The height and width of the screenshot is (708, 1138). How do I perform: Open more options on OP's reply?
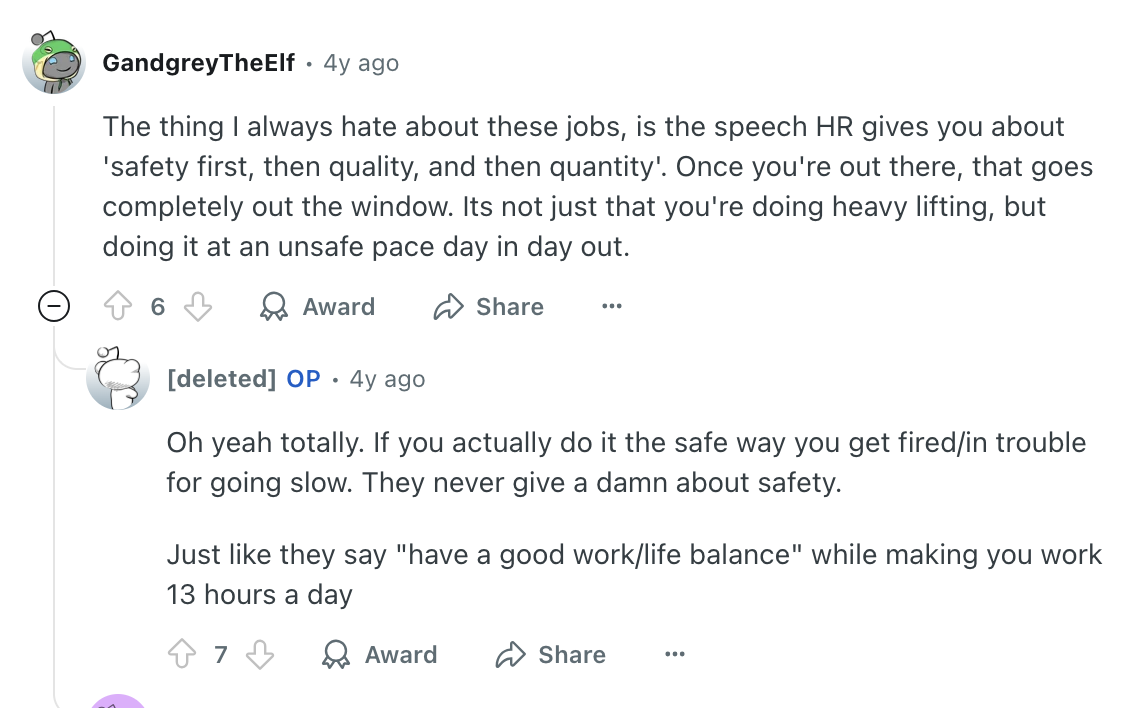point(675,655)
